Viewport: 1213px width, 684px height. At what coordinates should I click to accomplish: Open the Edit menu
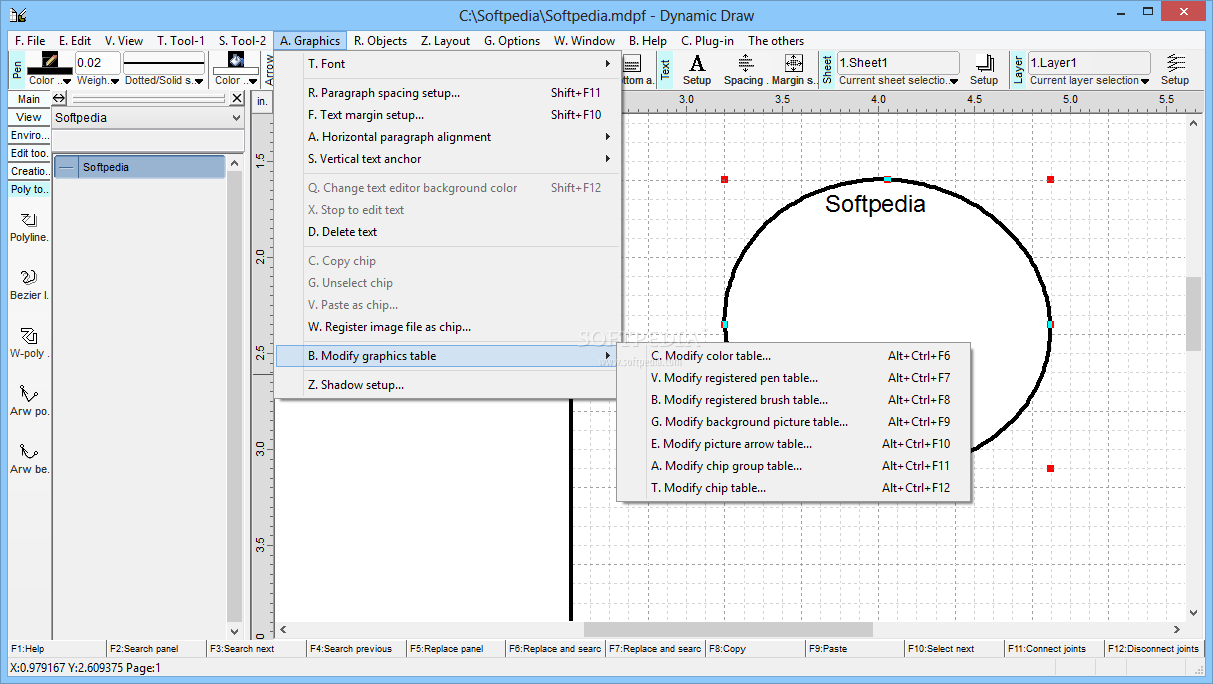pos(75,41)
